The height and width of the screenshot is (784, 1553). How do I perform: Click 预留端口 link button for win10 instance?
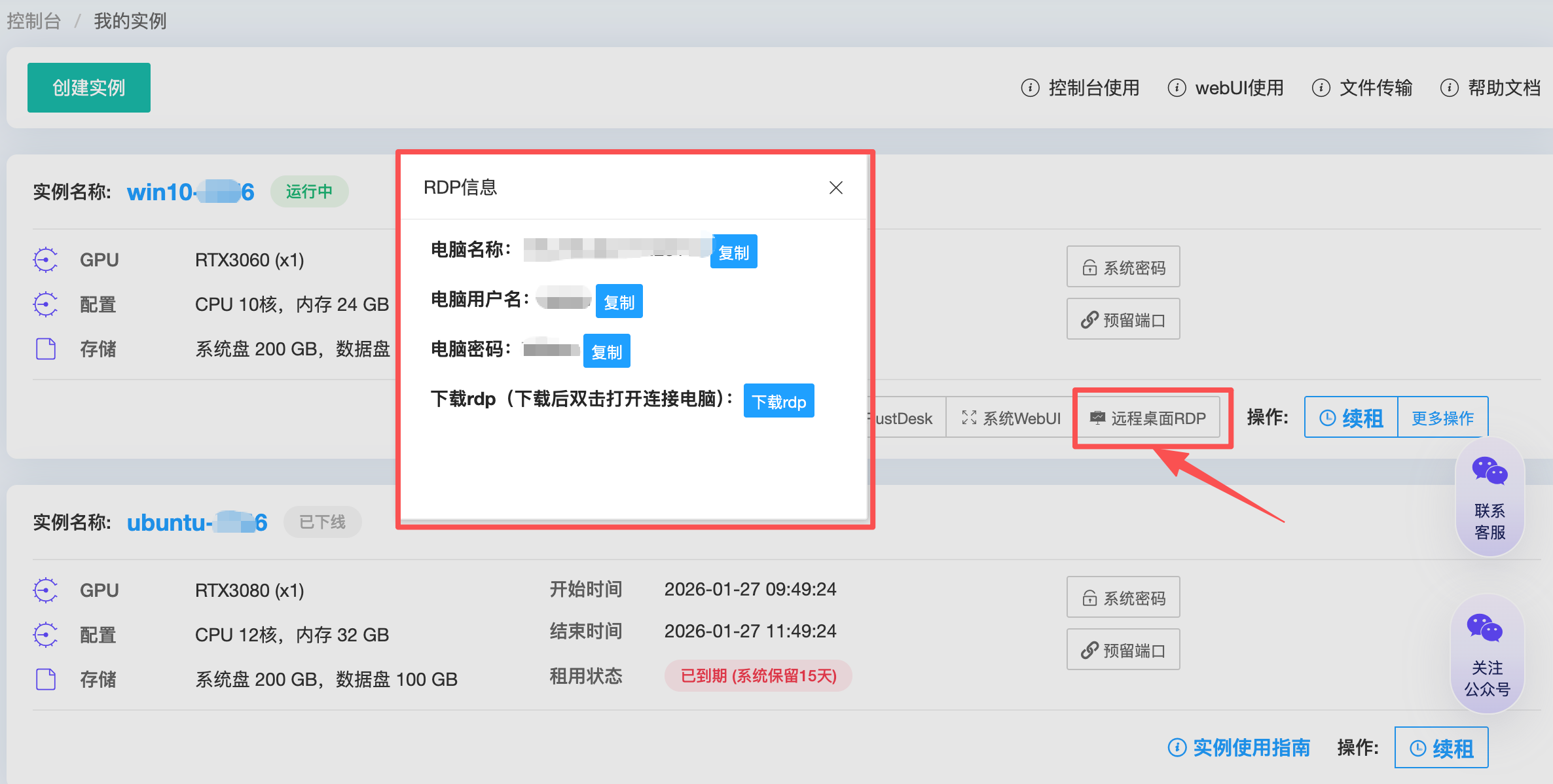1123,319
